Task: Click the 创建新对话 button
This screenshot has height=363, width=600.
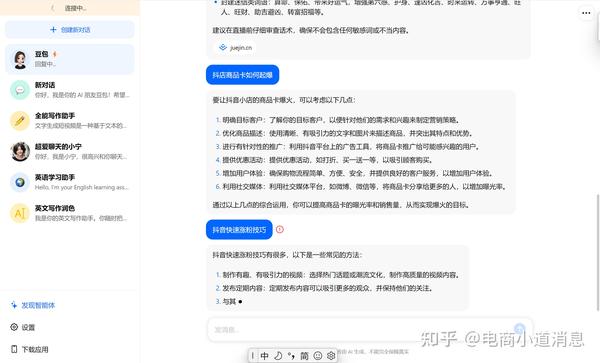Action: coord(70,29)
